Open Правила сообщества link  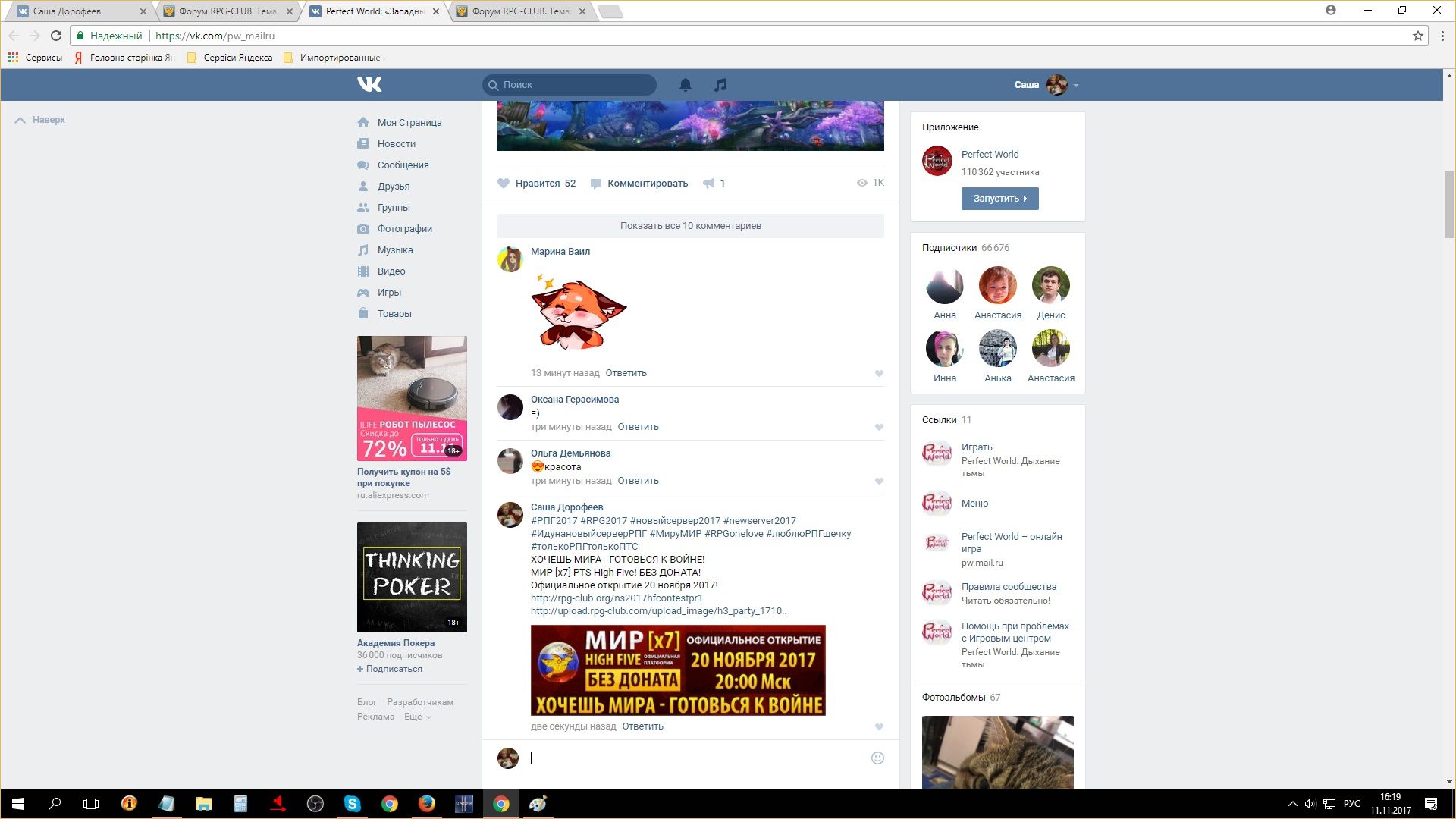1009,586
